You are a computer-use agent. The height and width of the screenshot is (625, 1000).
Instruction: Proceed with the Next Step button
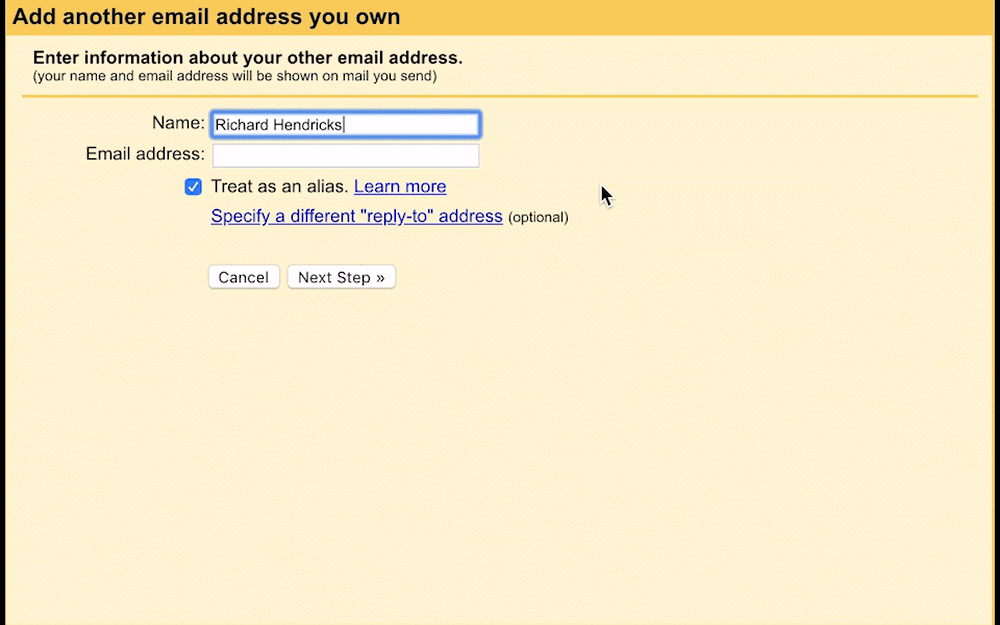[341, 277]
